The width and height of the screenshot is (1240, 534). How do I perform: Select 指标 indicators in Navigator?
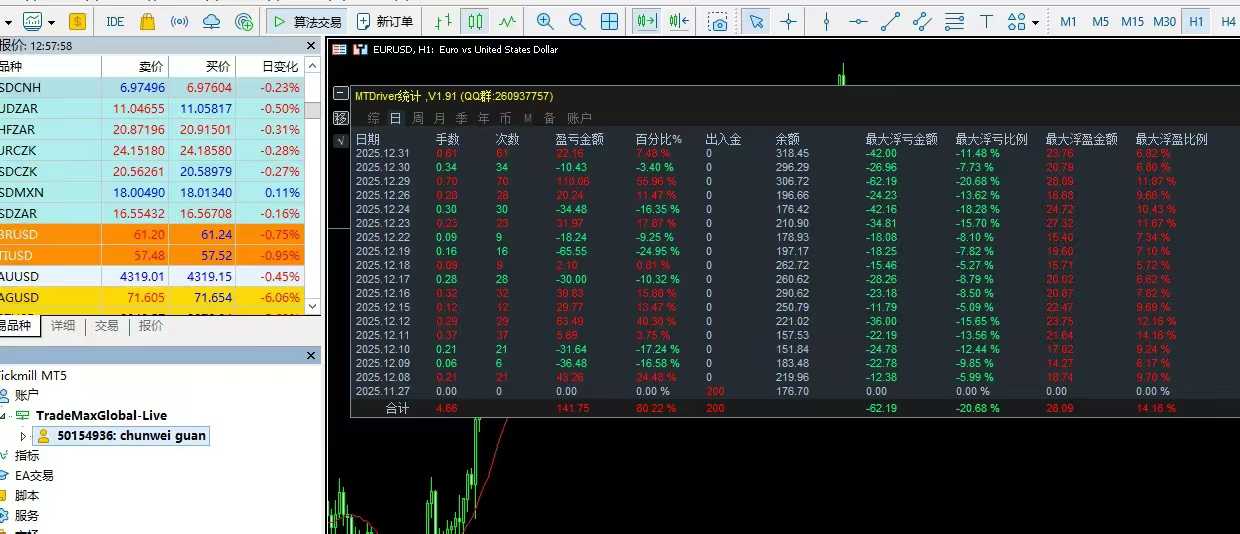click(27, 455)
